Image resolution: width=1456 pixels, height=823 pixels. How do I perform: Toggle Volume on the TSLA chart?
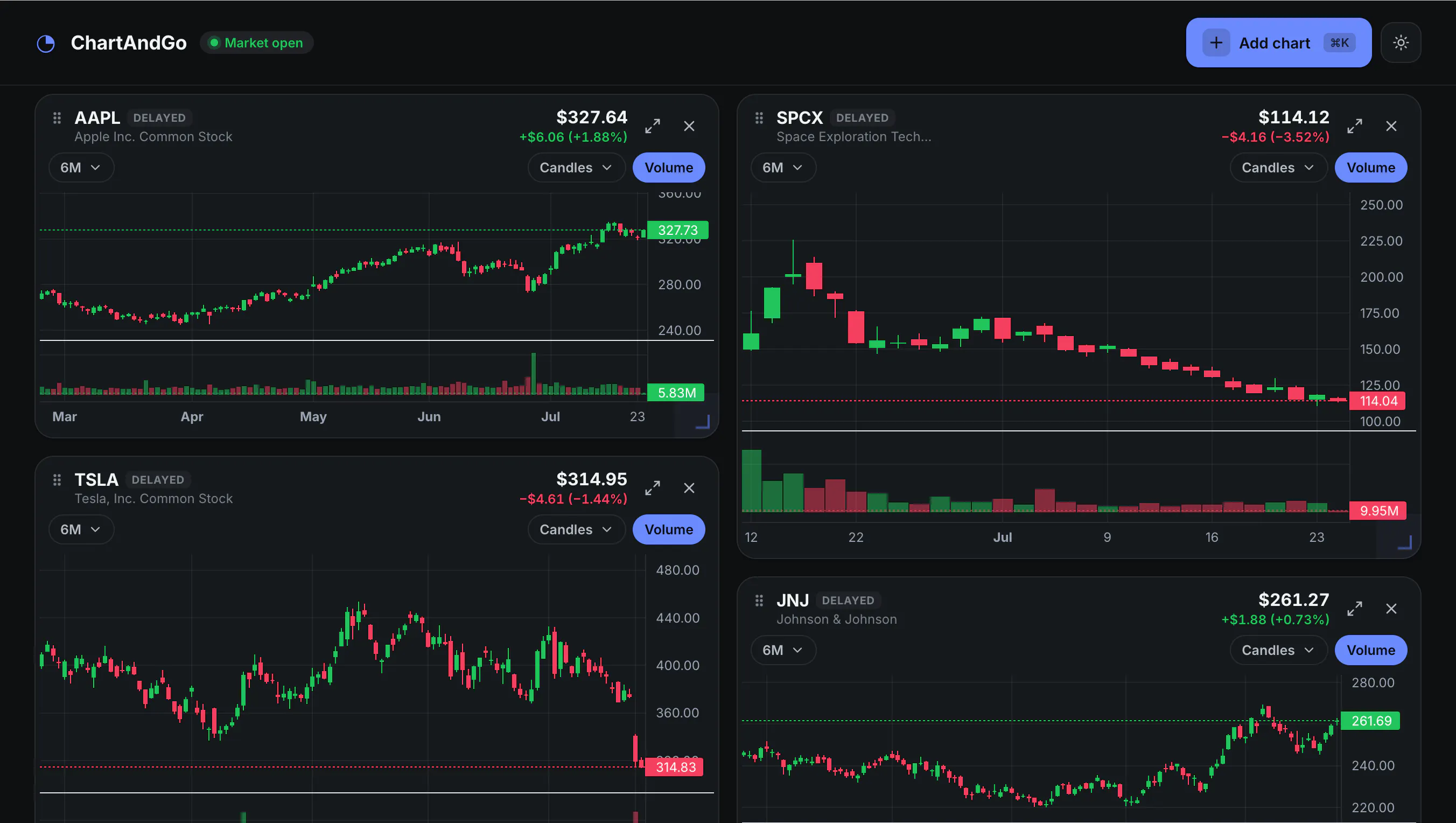point(669,529)
